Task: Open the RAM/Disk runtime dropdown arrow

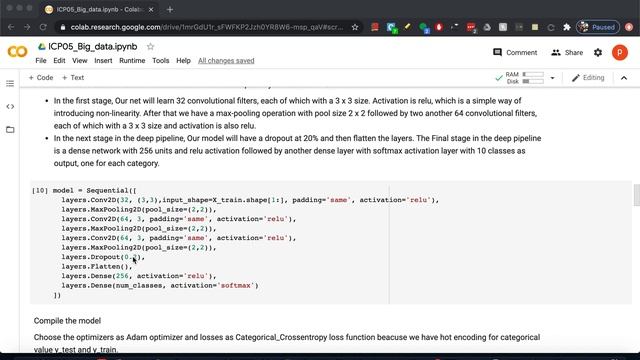Action: [552, 78]
